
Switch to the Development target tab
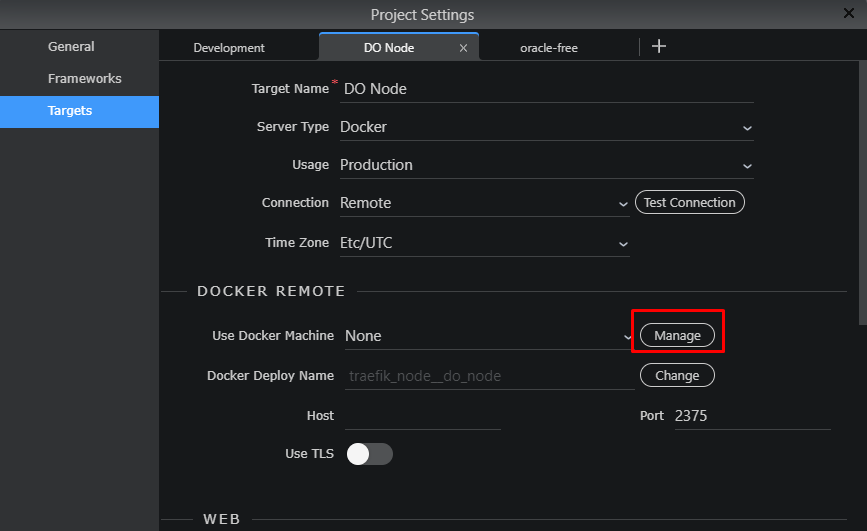click(x=229, y=48)
